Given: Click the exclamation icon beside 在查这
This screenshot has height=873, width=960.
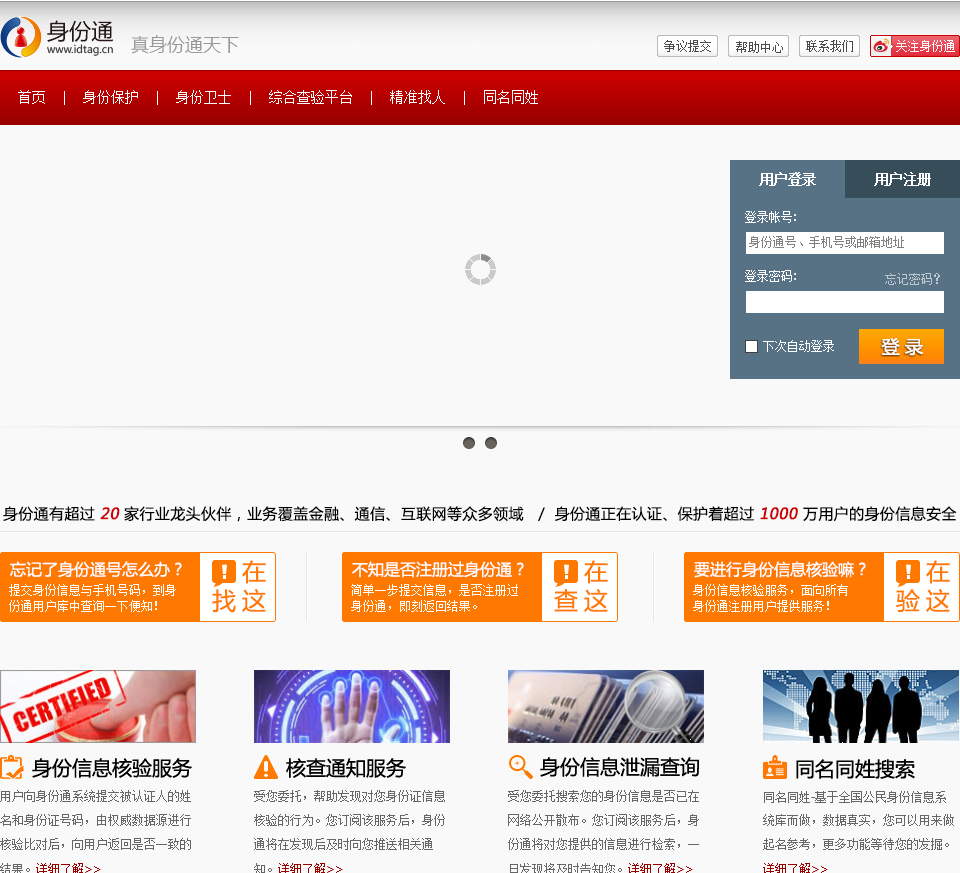Looking at the screenshot, I should tap(565, 573).
